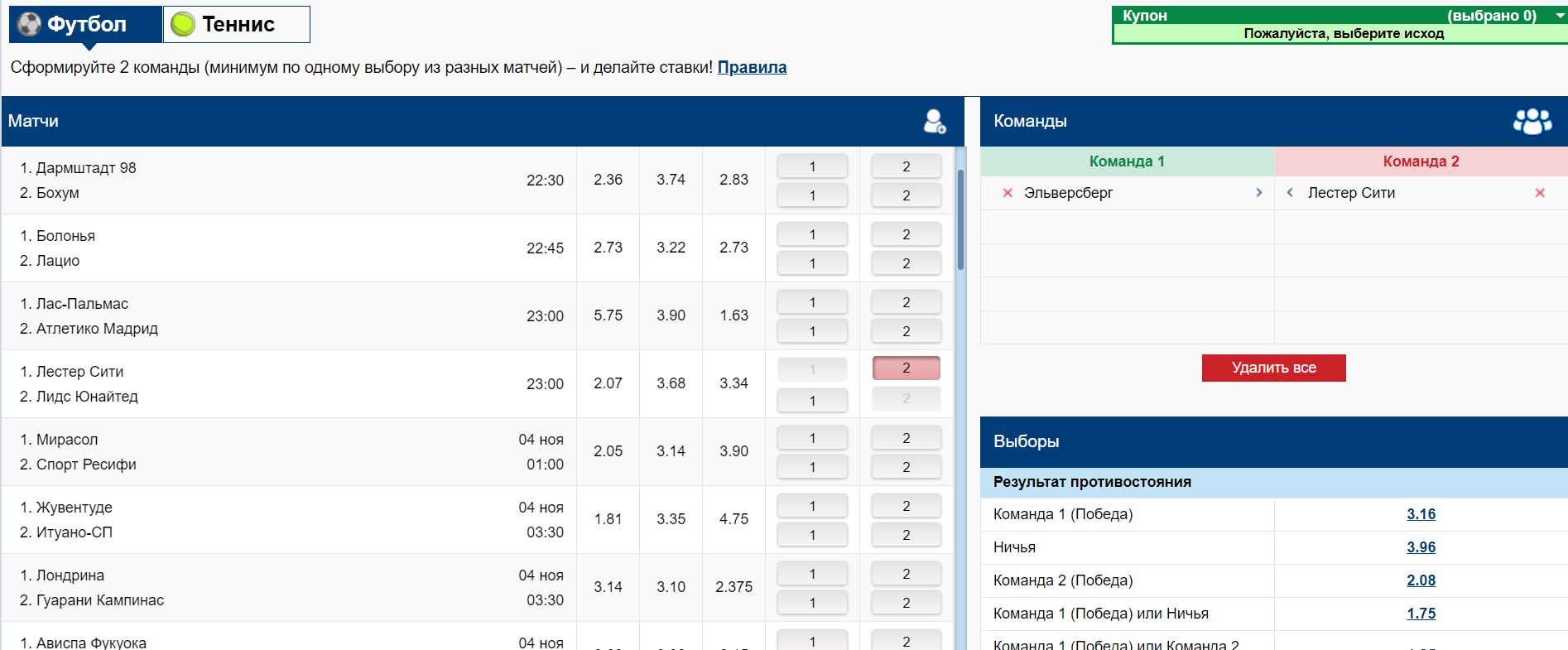Click the 'Результат противостояния' section heading
This screenshot has height=650, width=1568.
(1092, 482)
